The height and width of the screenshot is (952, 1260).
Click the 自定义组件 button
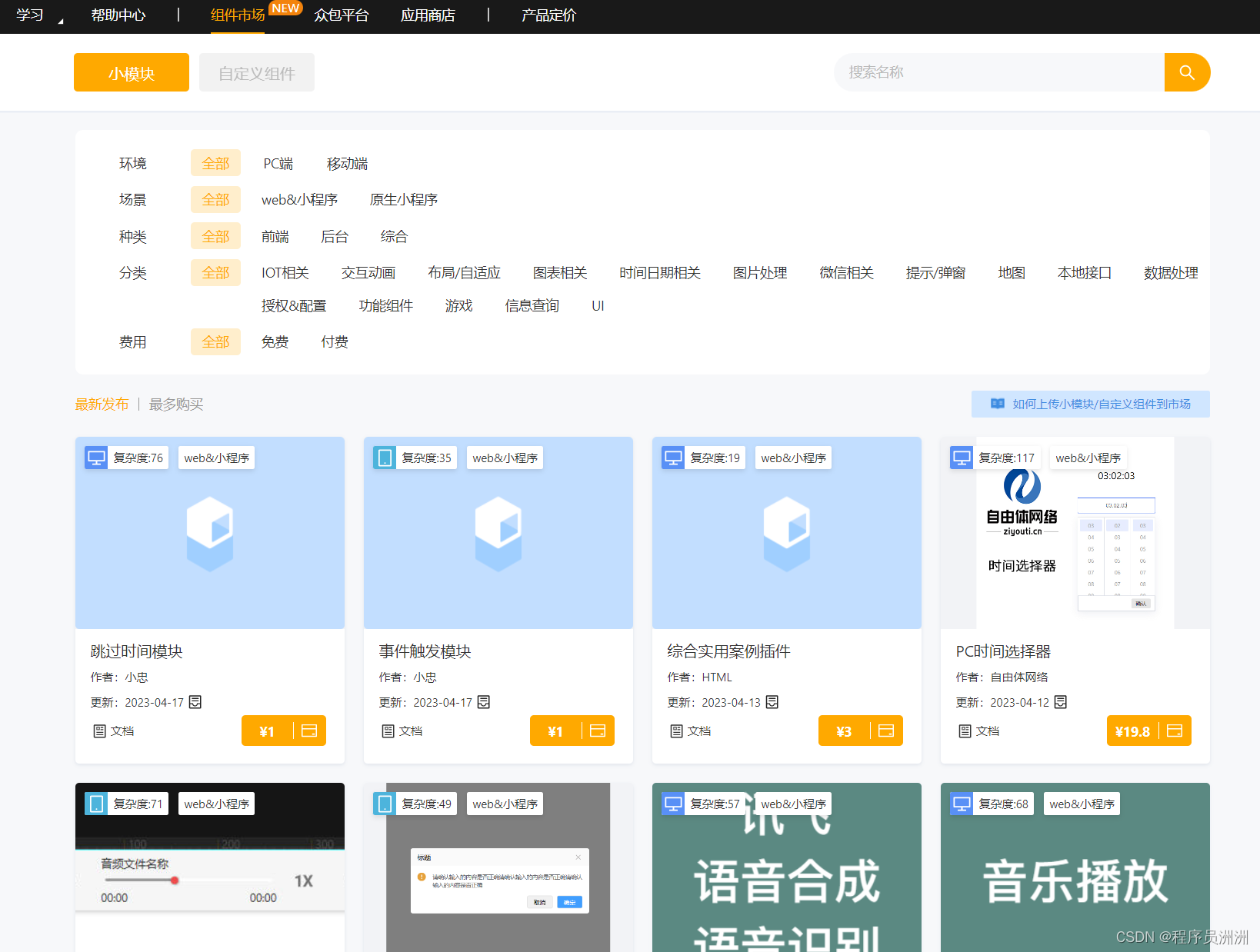tap(256, 72)
